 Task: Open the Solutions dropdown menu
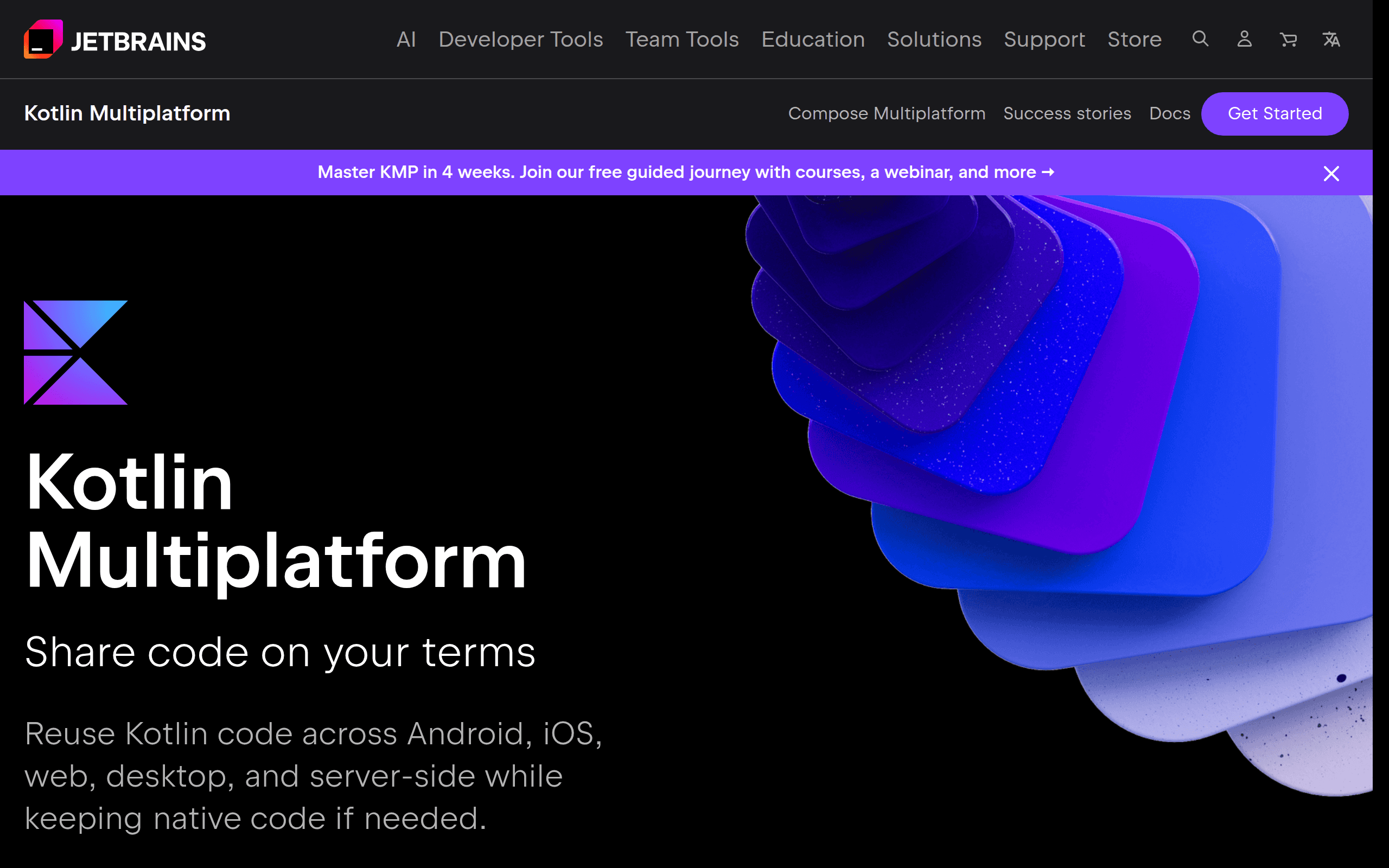[x=934, y=39]
